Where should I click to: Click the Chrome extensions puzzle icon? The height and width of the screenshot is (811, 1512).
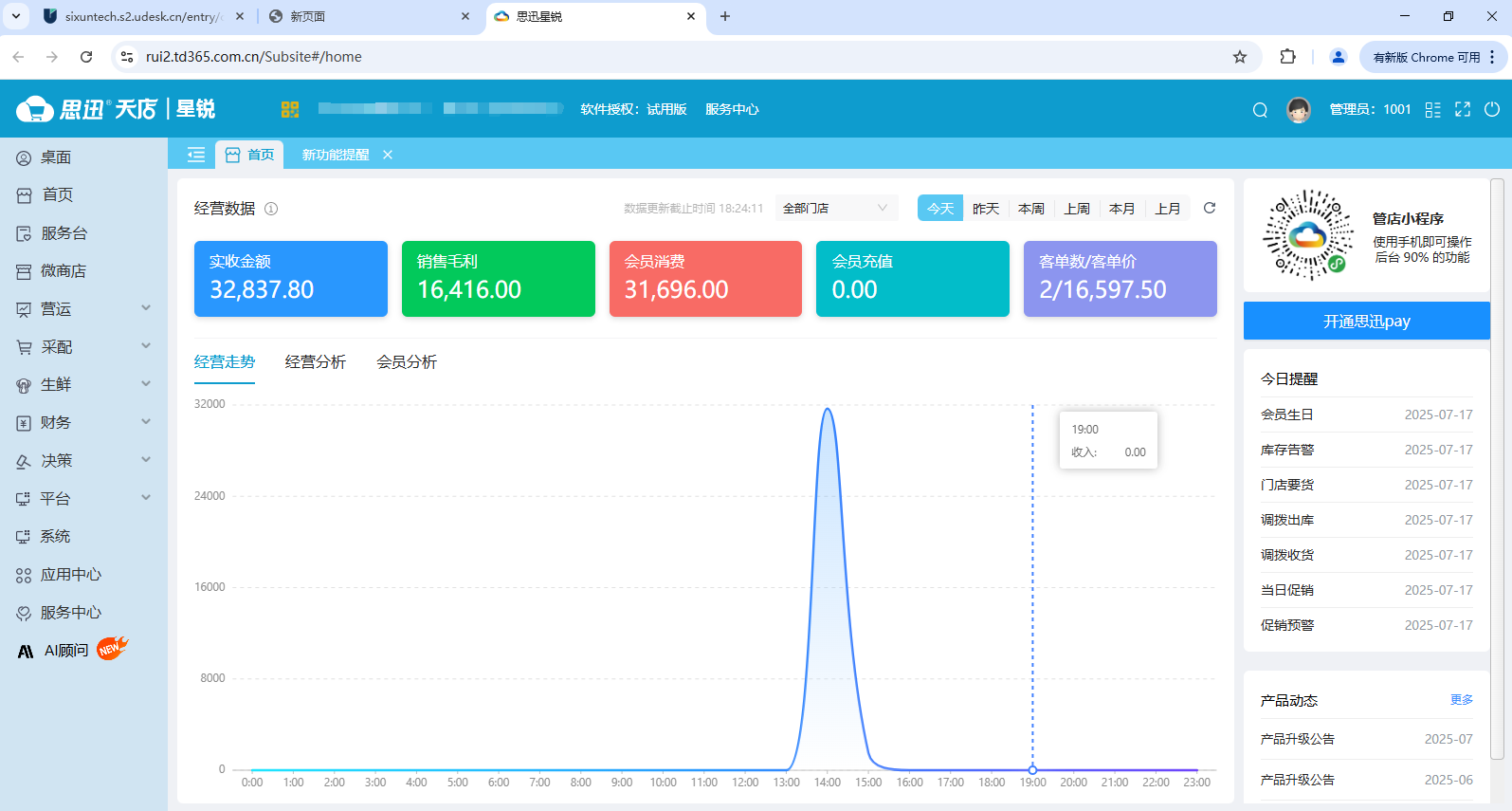pos(1287,57)
